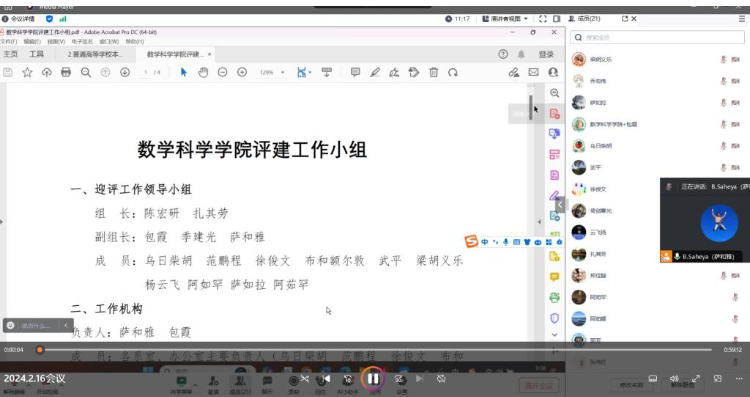Bookmark file with the star icon

pos(27,72)
